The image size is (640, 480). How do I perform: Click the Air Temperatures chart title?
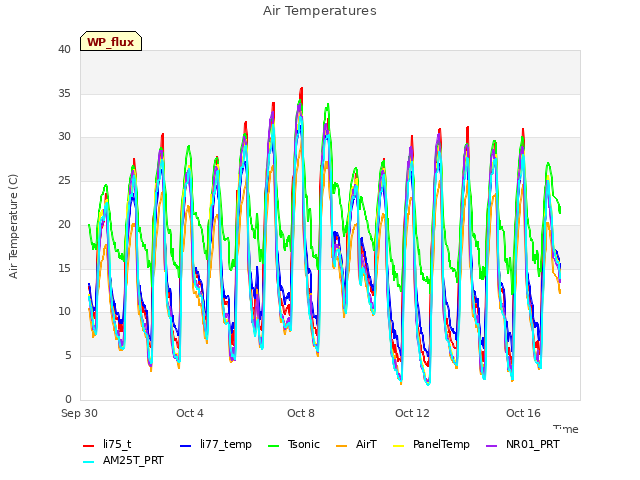pos(320,11)
